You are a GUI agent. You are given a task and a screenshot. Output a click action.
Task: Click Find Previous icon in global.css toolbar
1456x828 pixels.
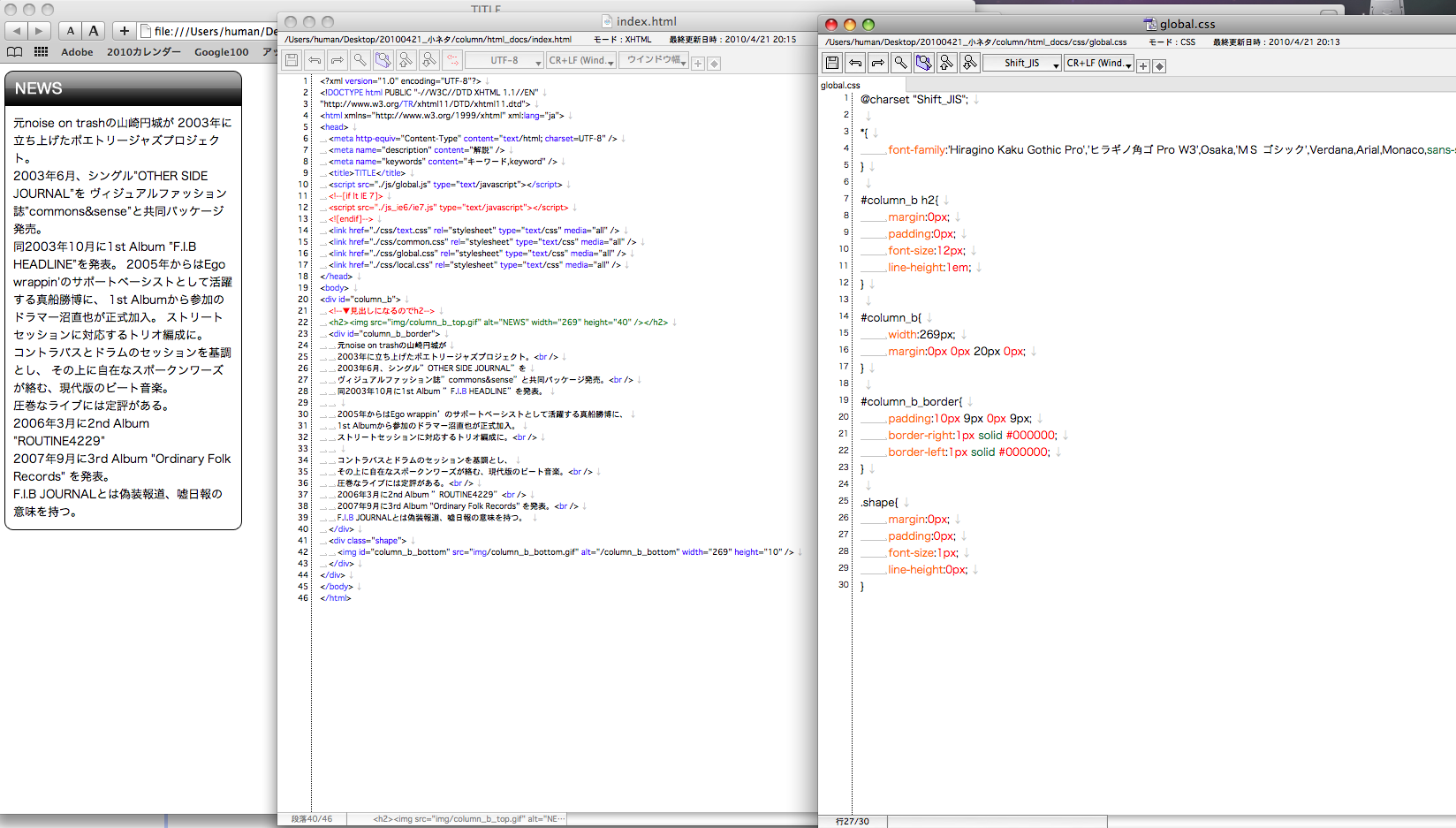[x=947, y=63]
